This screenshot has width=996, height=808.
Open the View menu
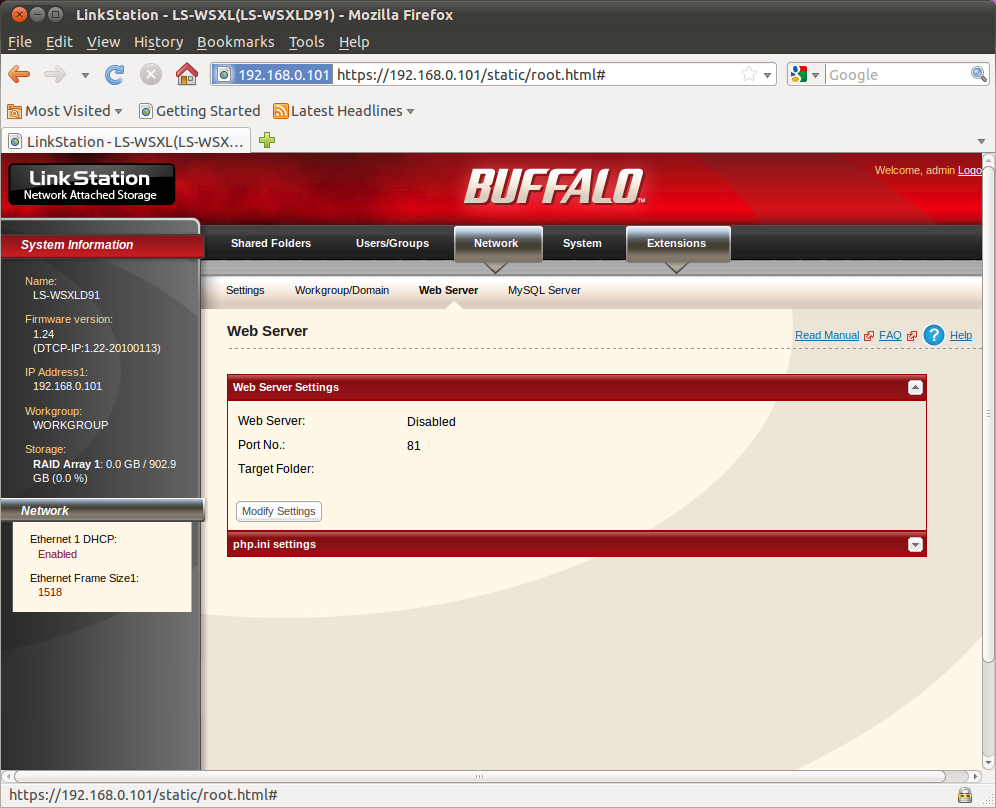pyautogui.click(x=103, y=42)
